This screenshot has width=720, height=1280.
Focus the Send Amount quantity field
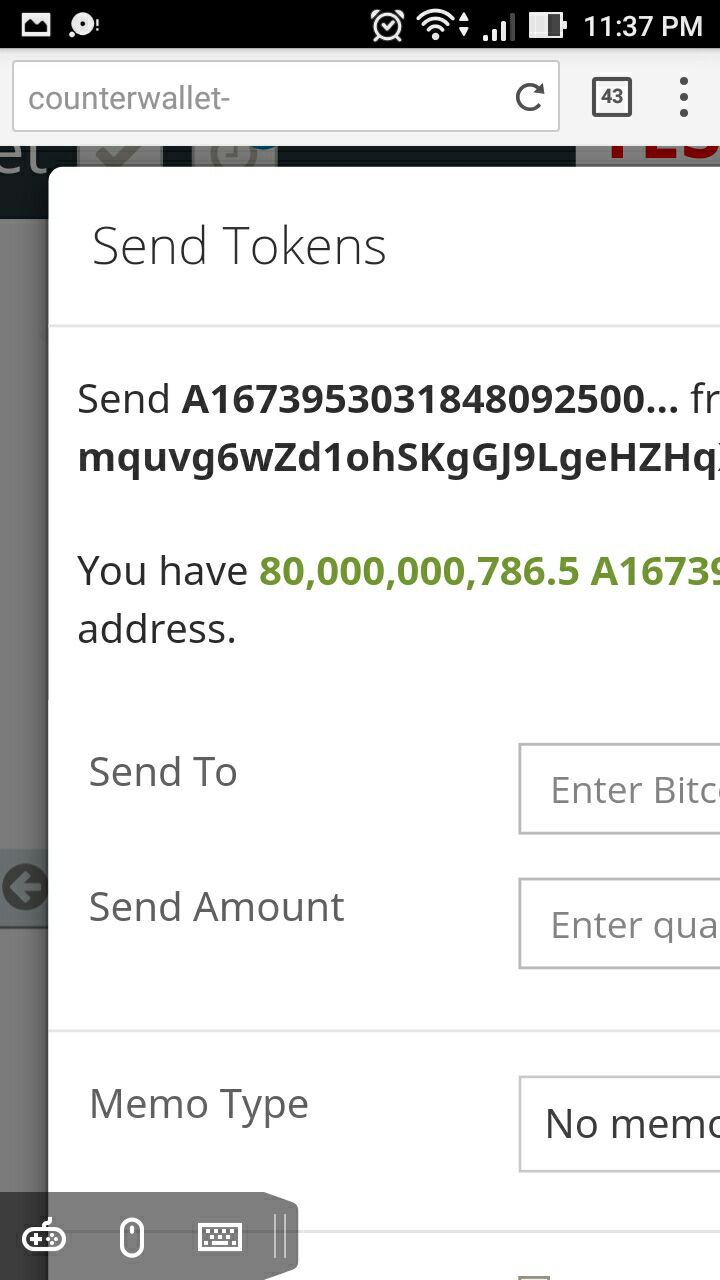pos(620,924)
